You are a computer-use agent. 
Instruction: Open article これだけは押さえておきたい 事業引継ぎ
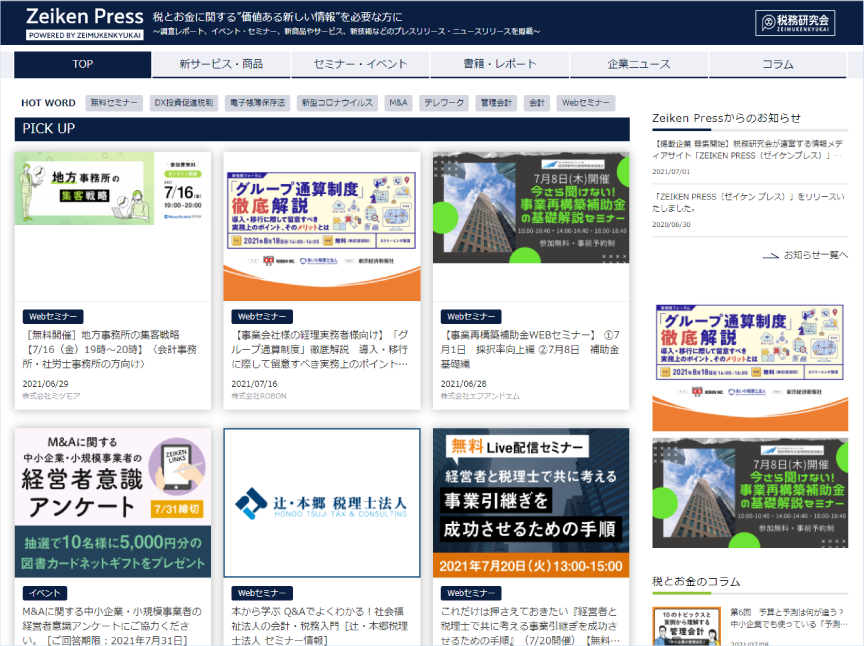point(530,626)
